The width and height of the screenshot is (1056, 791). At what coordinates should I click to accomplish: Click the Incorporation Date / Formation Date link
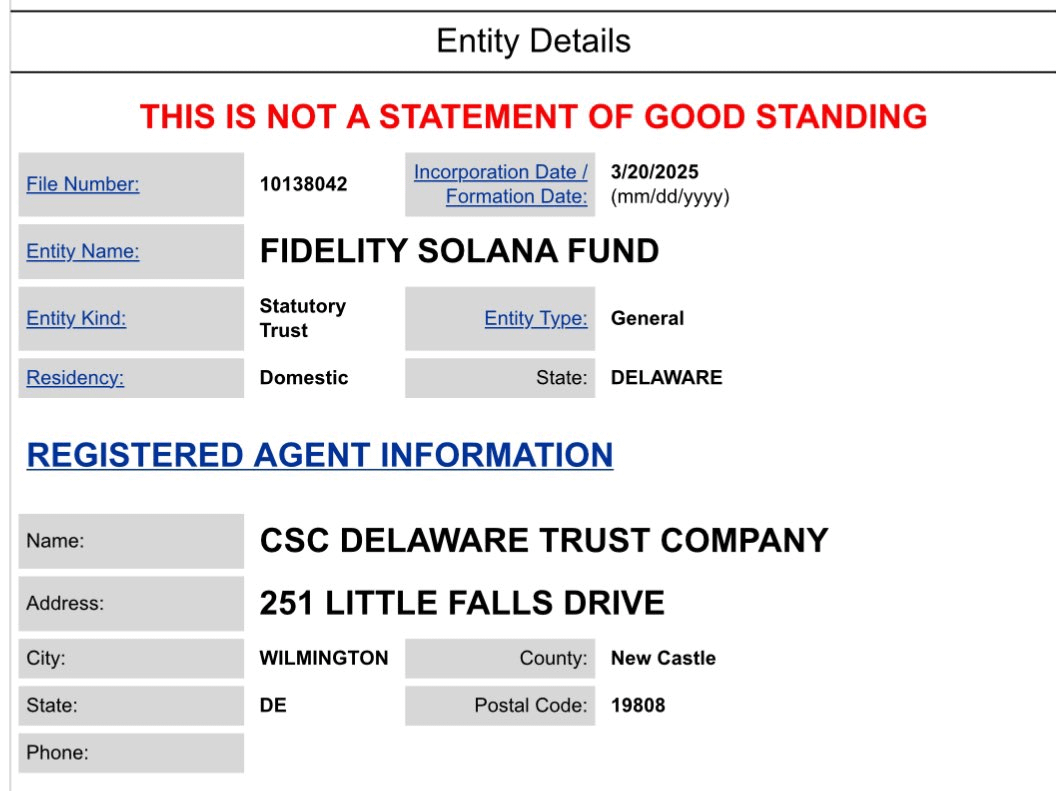click(500, 184)
